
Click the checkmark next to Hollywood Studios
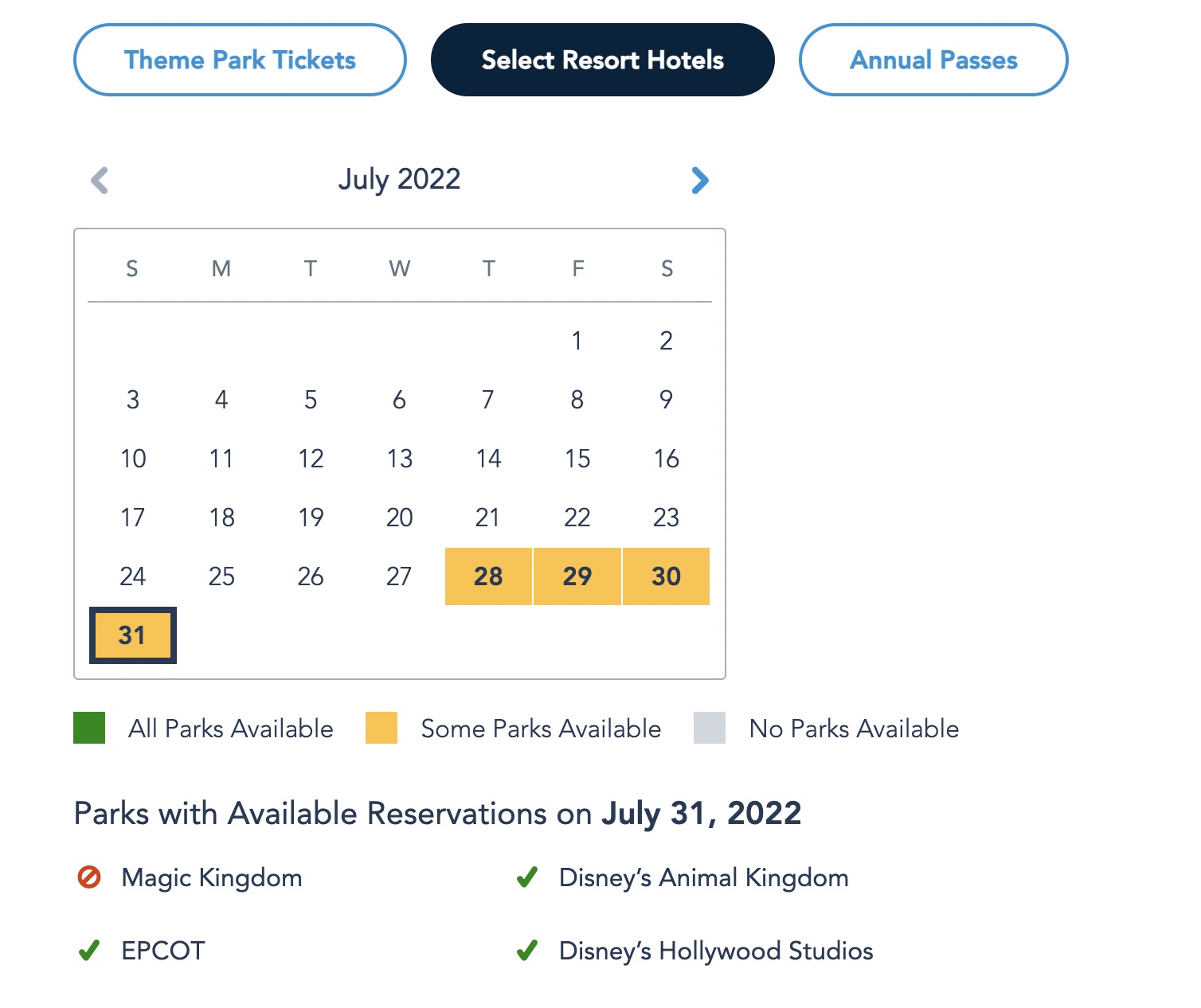point(526,951)
